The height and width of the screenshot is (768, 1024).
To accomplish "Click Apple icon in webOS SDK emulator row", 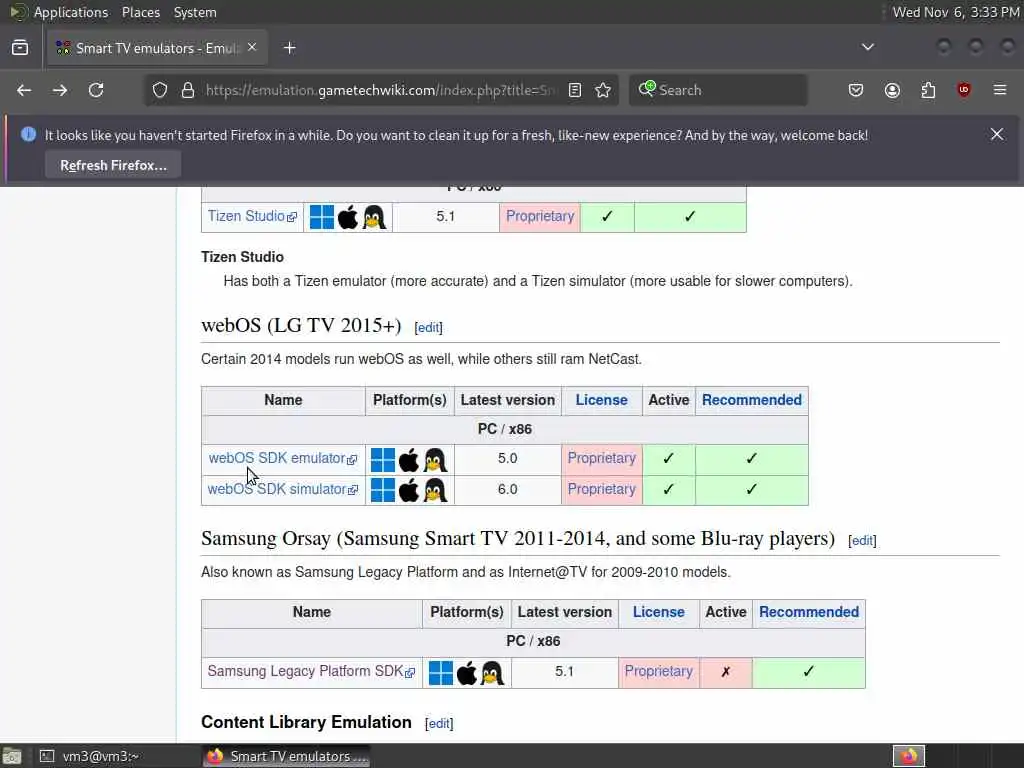I will point(409,460).
